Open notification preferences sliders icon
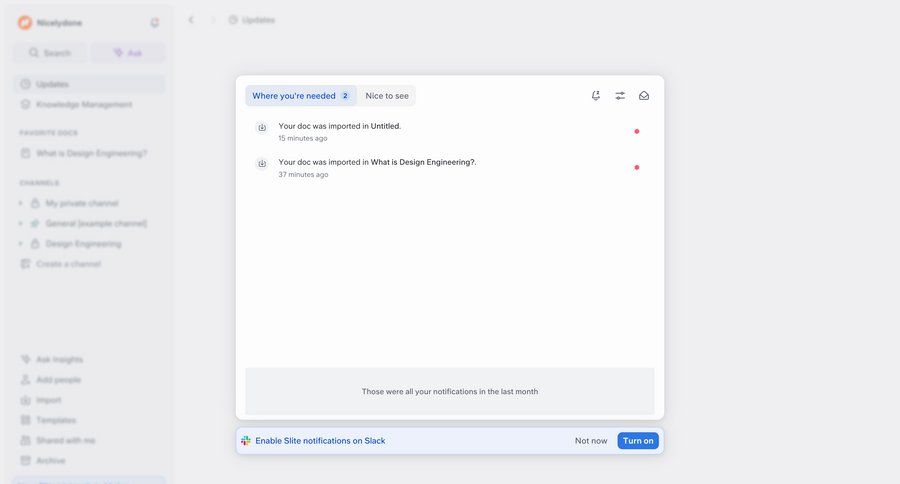The image size is (900, 484). (620, 96)
